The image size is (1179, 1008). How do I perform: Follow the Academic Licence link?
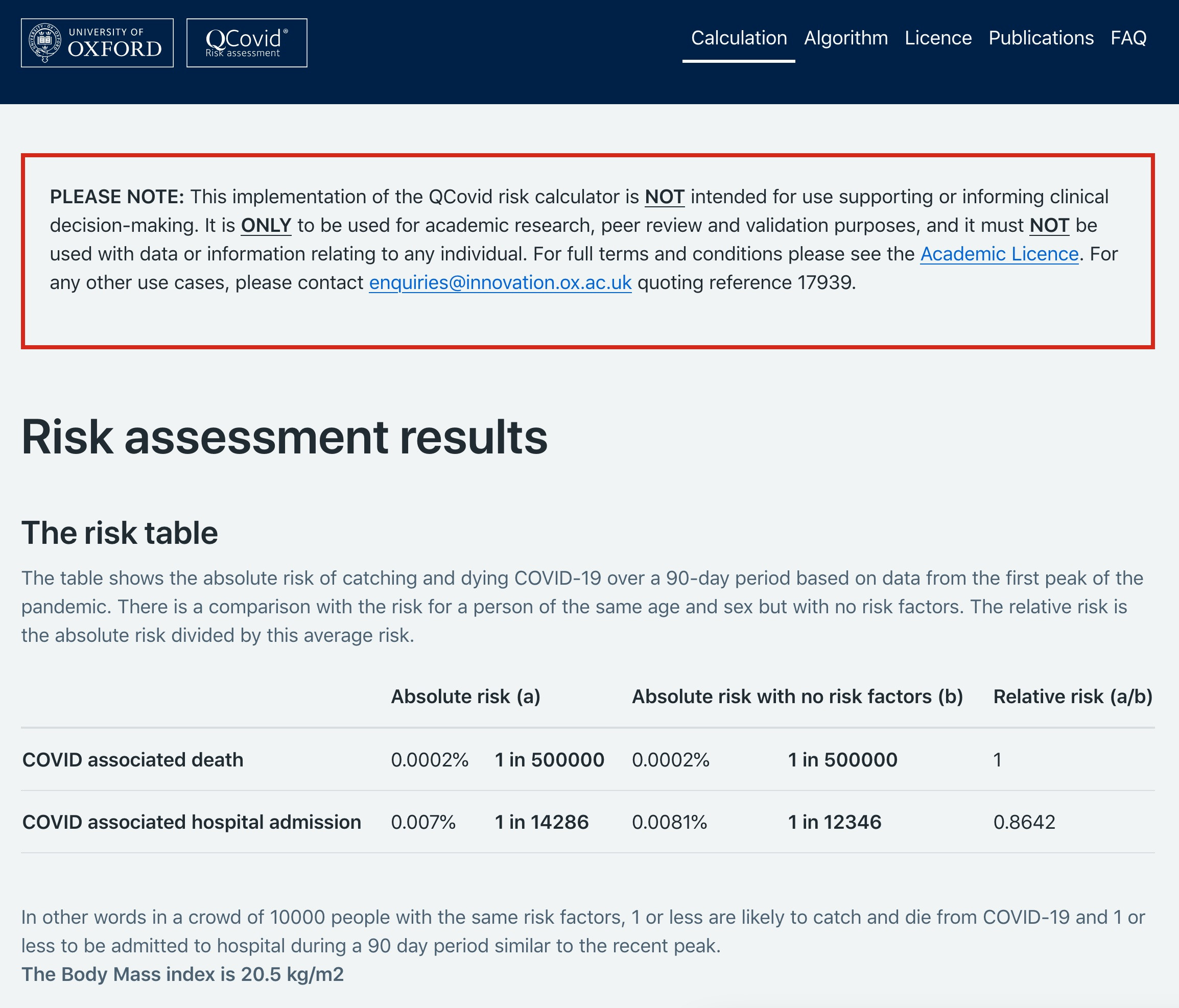[x=999, y=254]
